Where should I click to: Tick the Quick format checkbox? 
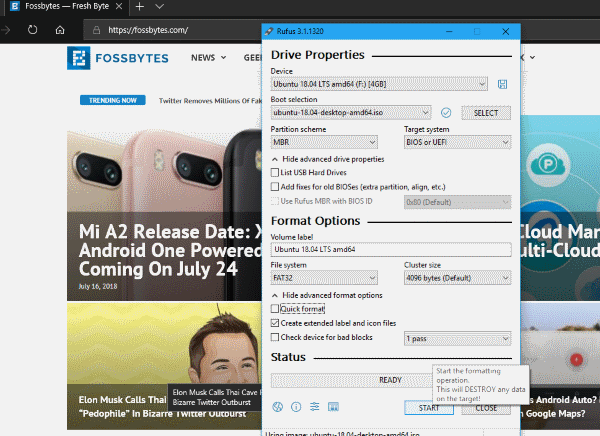pos(276,310)
